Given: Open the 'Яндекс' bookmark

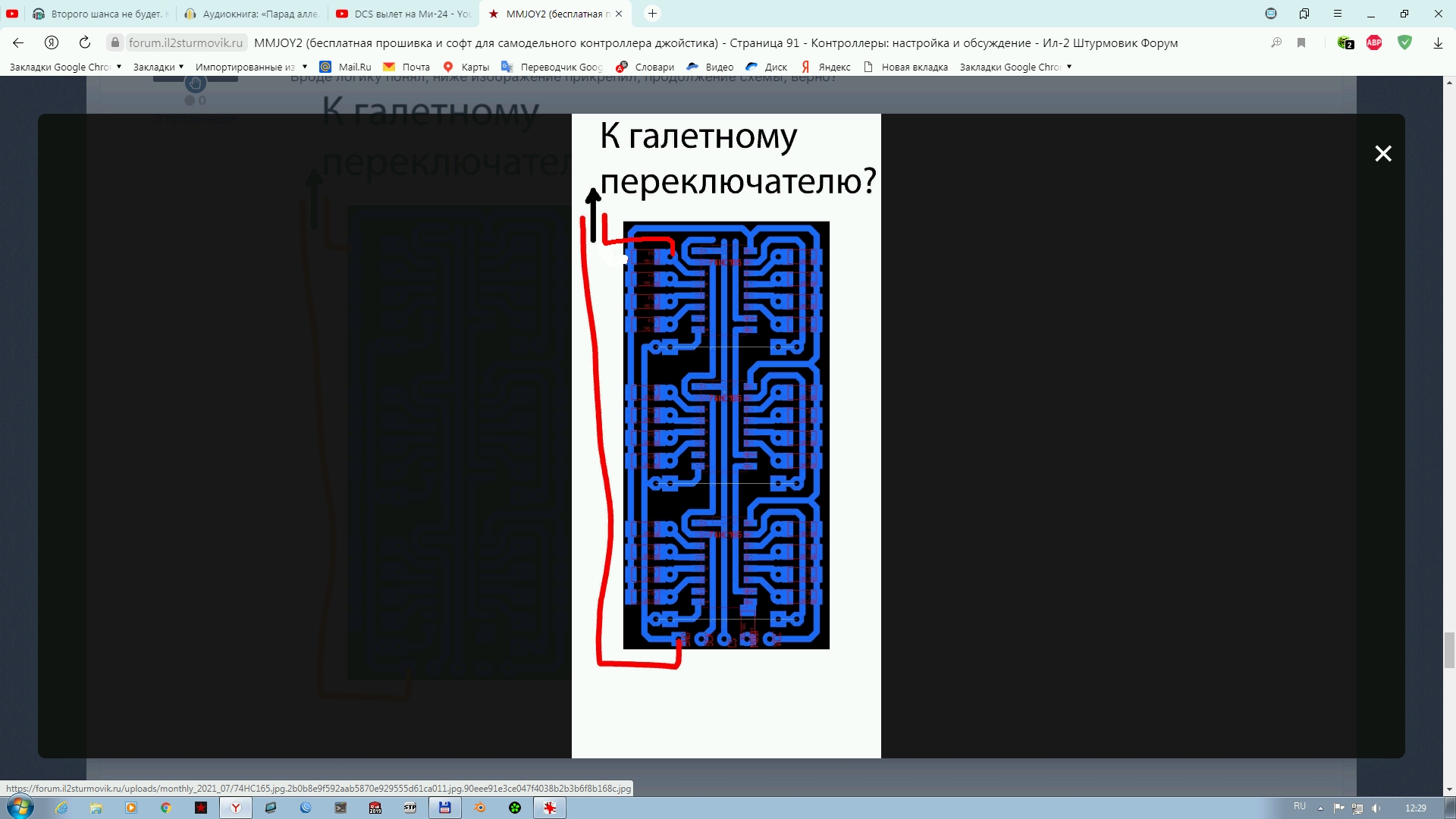Looking at the screenshot, I should coord(825,67).
